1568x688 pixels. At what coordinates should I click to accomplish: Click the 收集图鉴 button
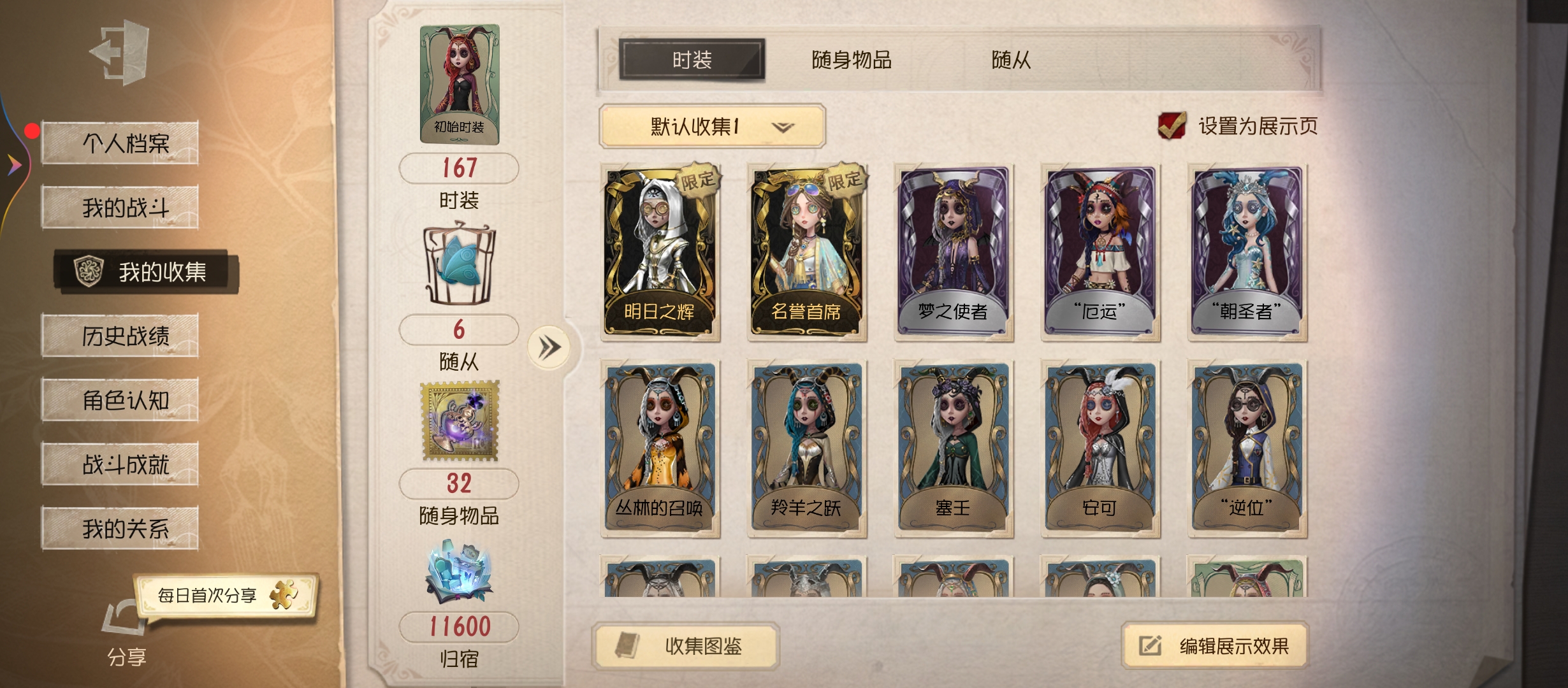coord(685,646)
